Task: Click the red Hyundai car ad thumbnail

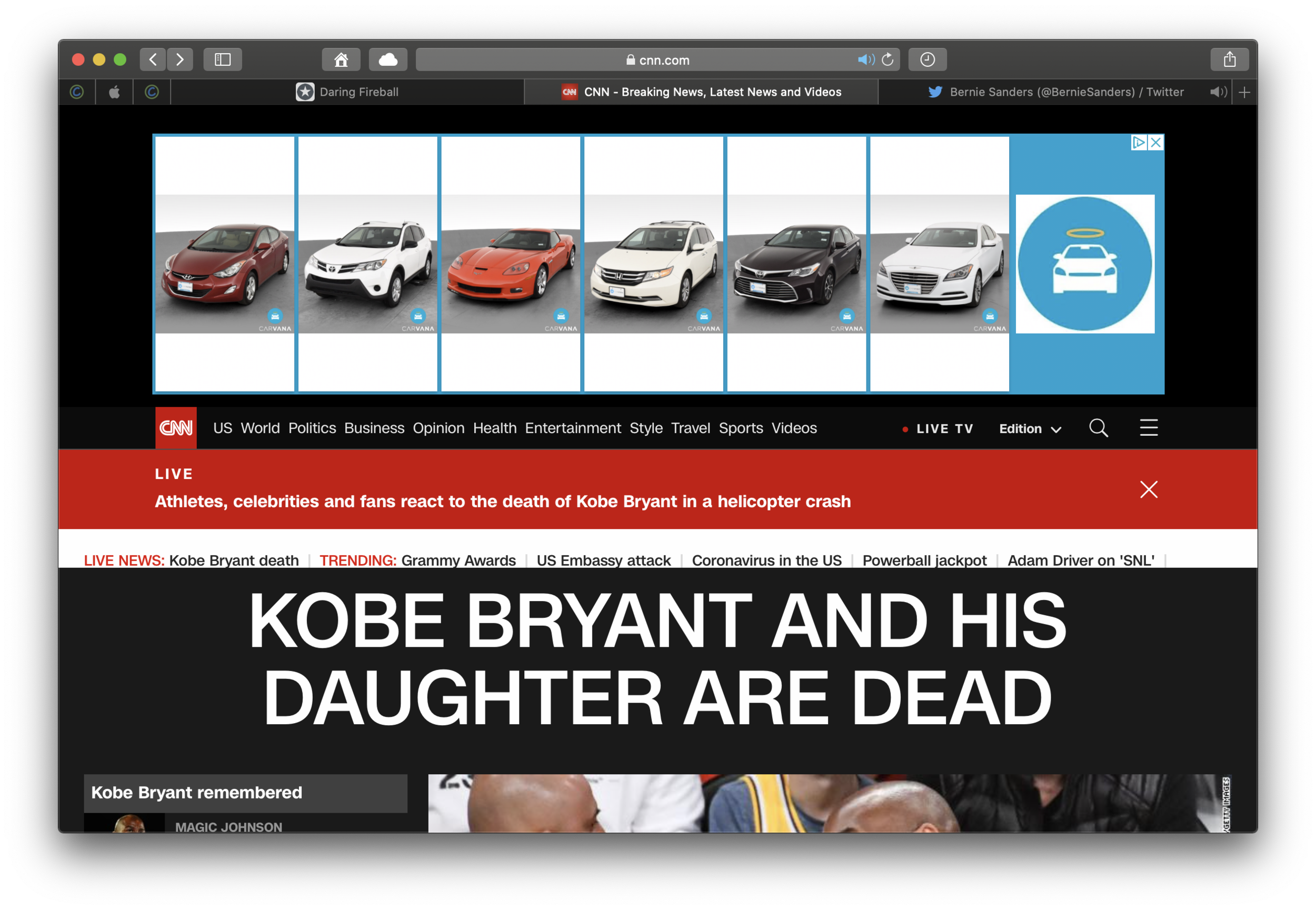Action: click(225, 264)
